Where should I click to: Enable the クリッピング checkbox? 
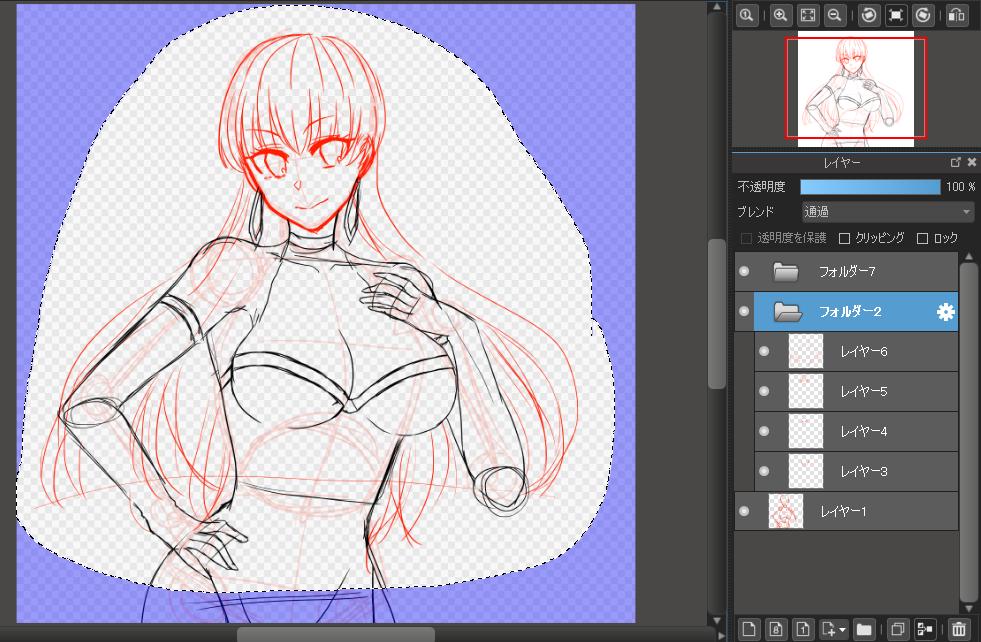point(844,238)
